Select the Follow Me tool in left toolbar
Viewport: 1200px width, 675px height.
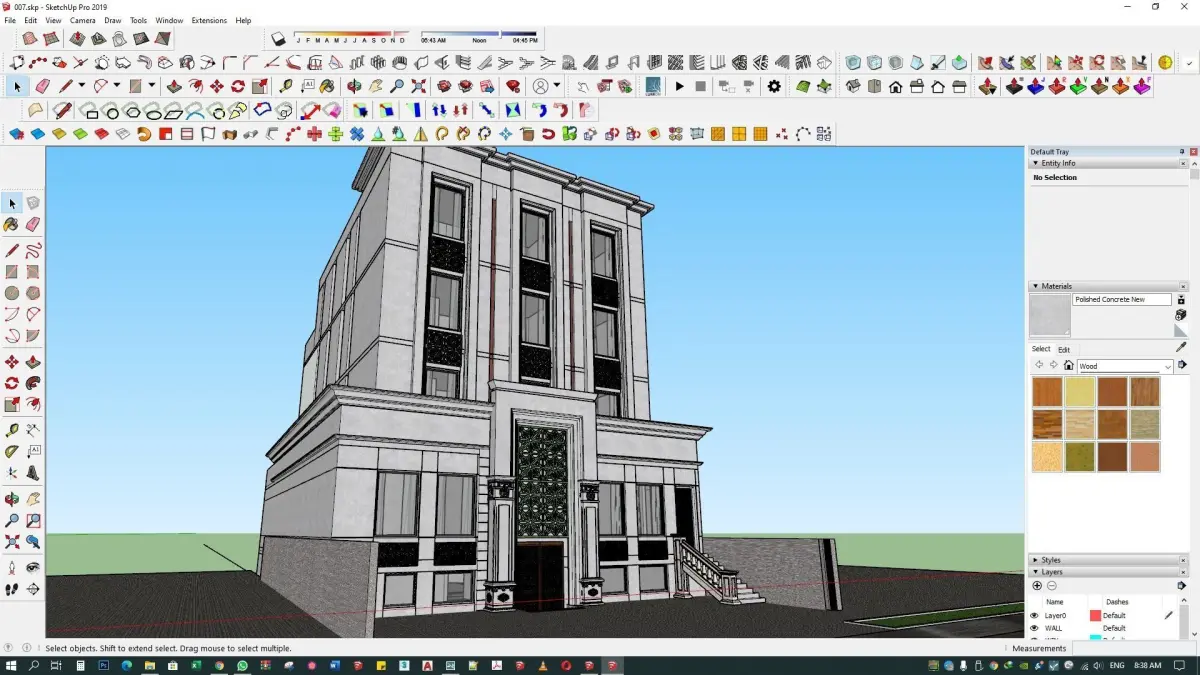tap(33, 383)
